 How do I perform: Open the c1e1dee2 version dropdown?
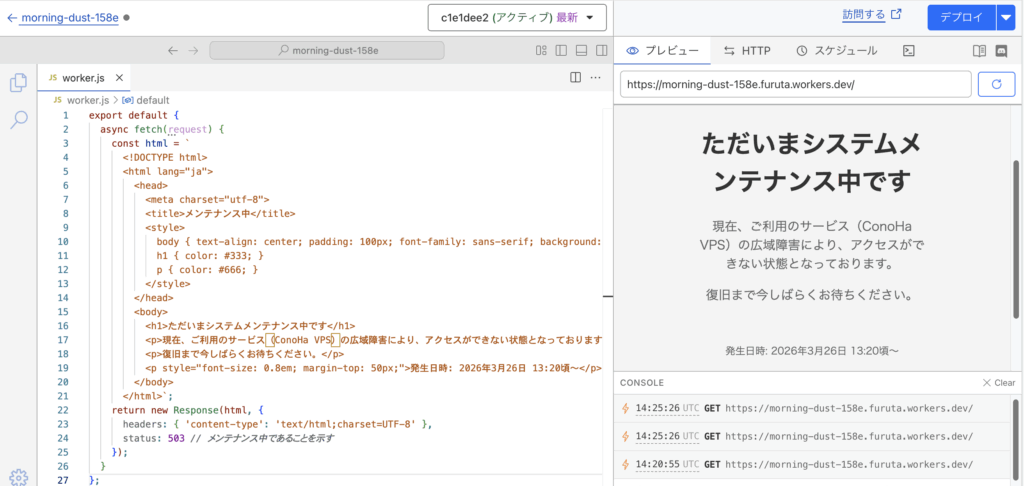(x=517, y=18)
